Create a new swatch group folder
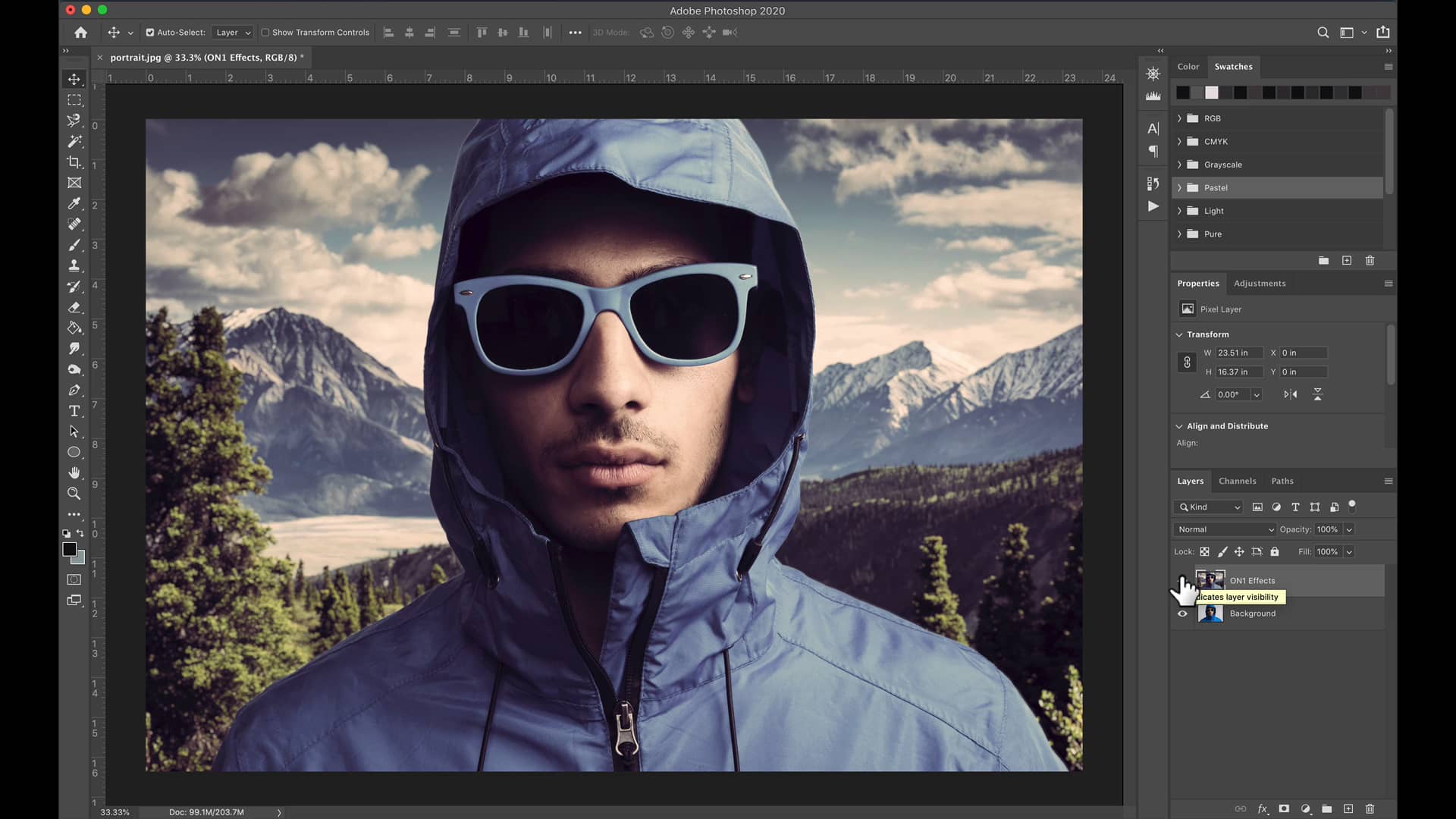This screenshot has height=819, width=1456. tap(1324, 260)
